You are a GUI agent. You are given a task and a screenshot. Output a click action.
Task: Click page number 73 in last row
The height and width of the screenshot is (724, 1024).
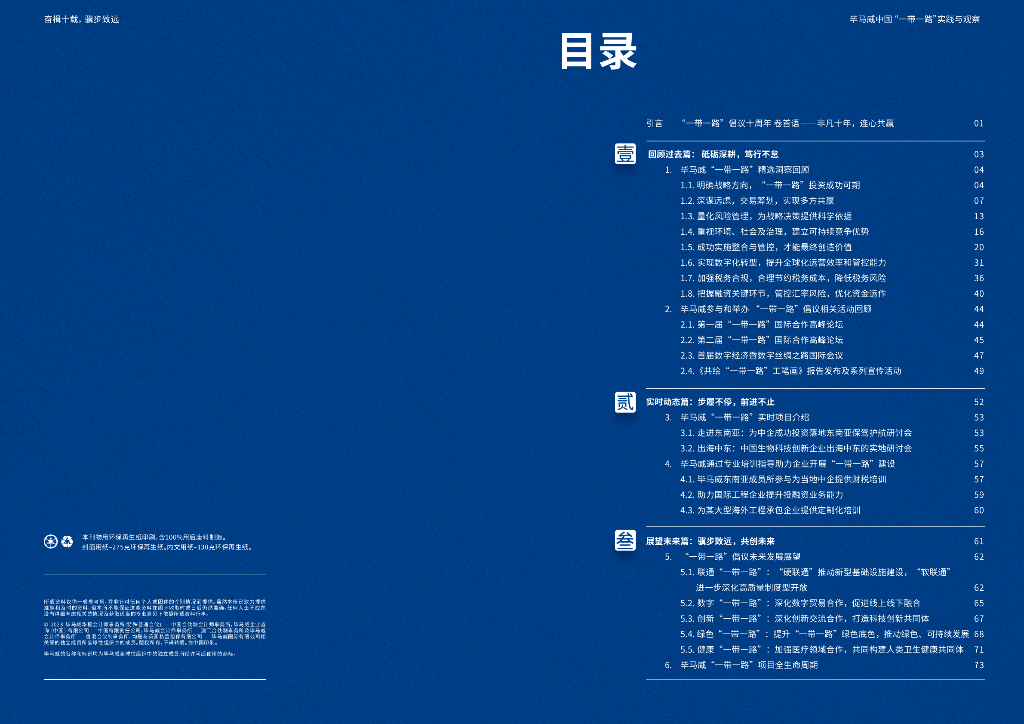[978, 665]
